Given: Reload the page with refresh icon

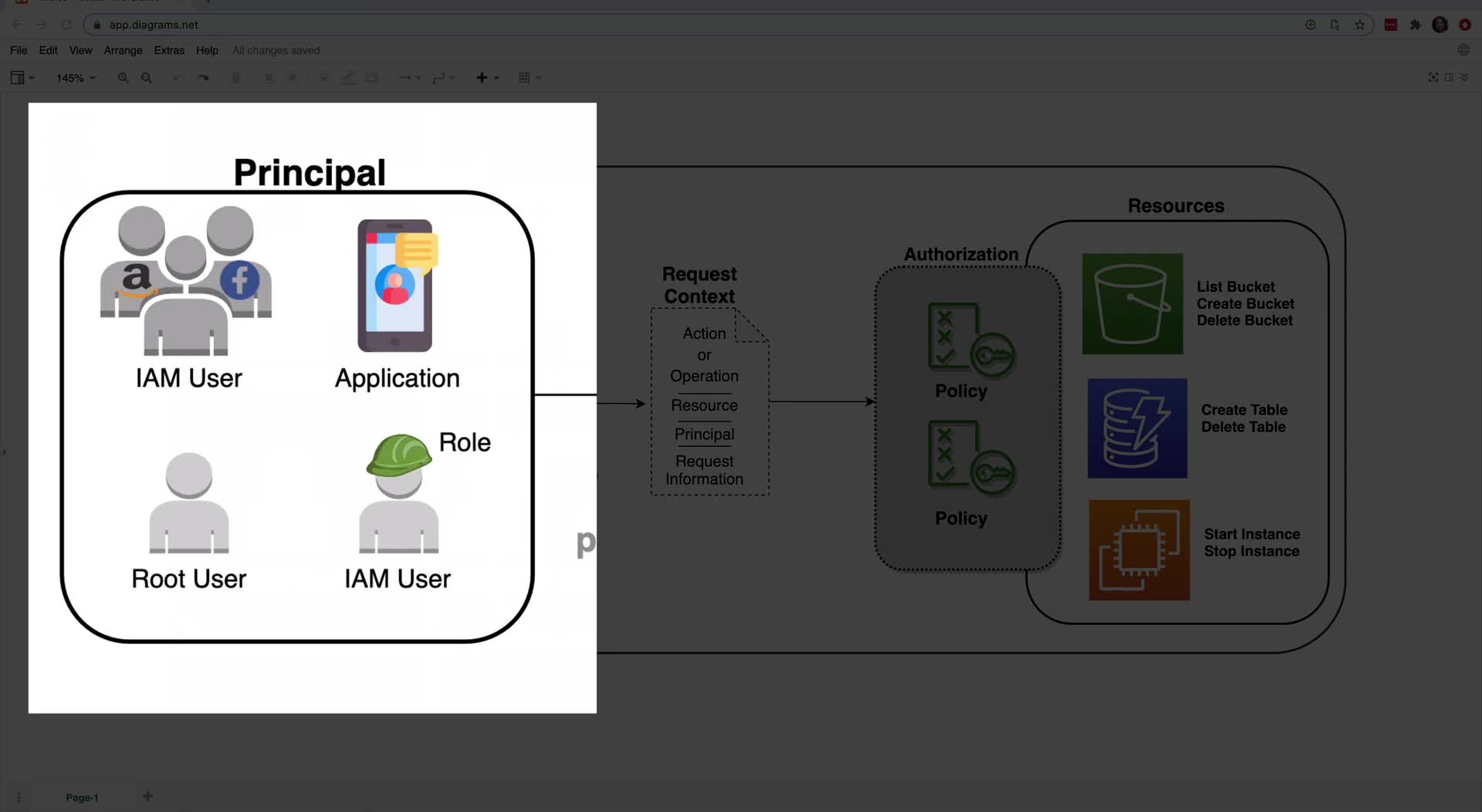Looking at the screenshot, I should pyautogui.click(x=66, y=25).
